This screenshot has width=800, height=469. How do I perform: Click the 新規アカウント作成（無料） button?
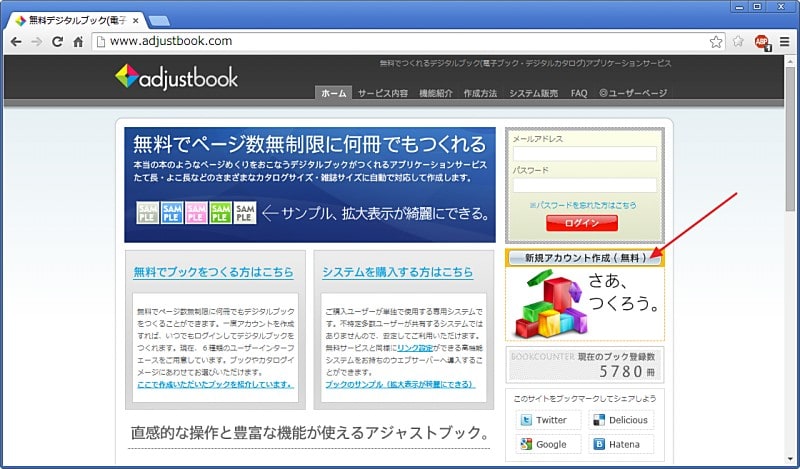(x=585, y=258)
